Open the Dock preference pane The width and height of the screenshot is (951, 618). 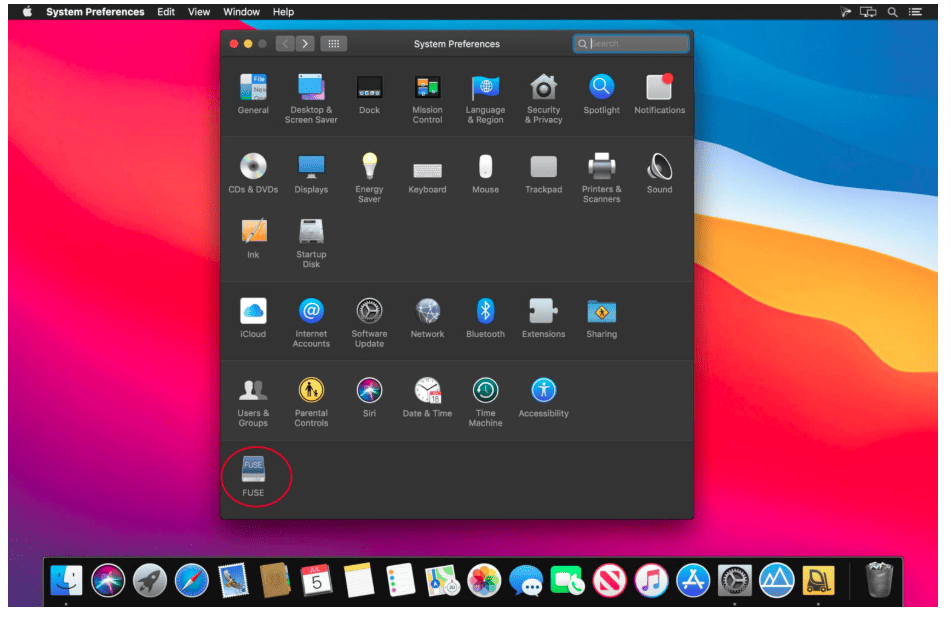pos(369,94)
